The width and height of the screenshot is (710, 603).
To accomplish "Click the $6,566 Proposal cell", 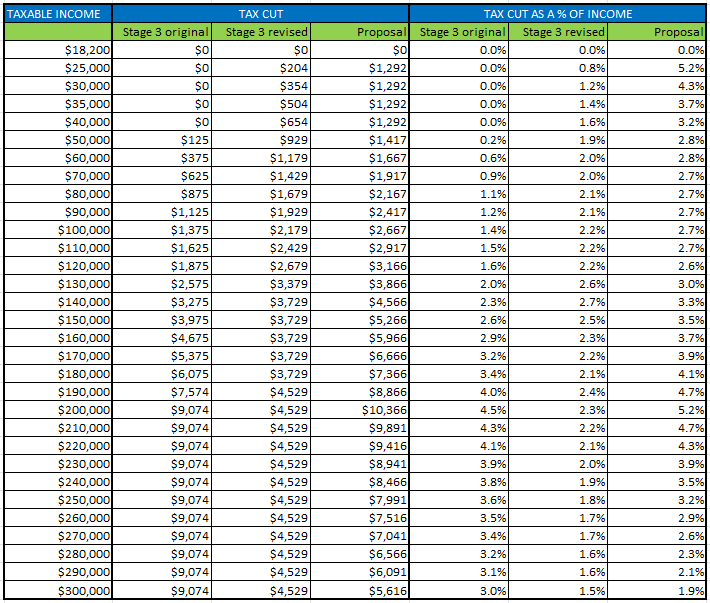I will tap(360, 556).
